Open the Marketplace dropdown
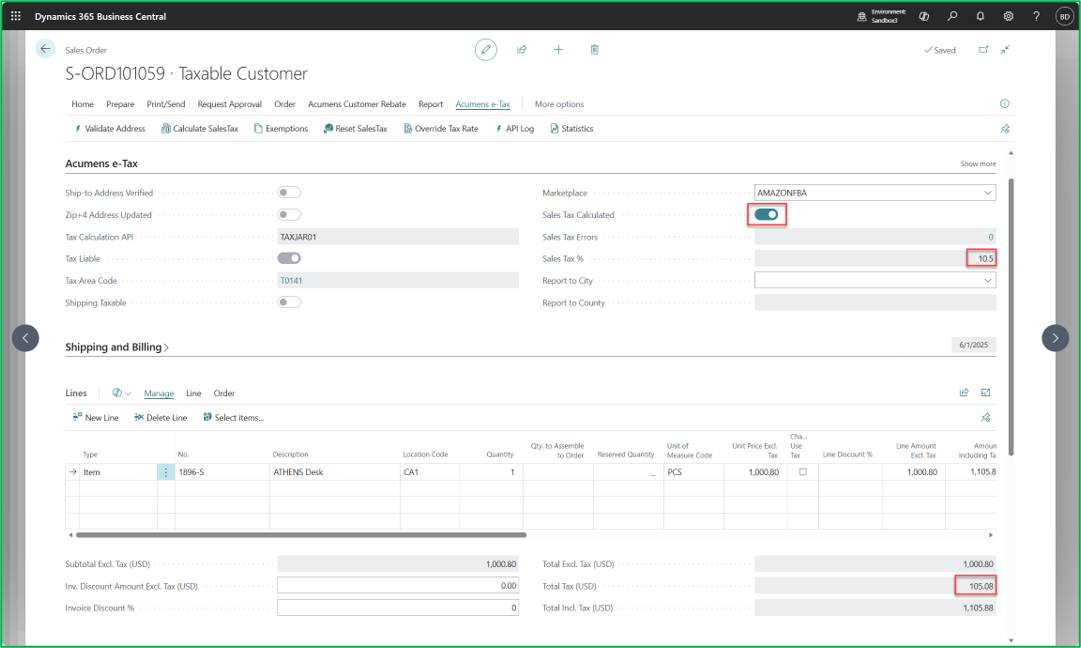This screenshot has width=1081, height=648. [x=988, y=193]
